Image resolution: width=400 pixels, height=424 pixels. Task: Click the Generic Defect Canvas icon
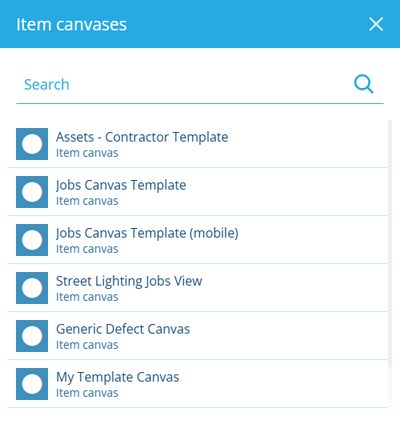(x=32, y=336)
